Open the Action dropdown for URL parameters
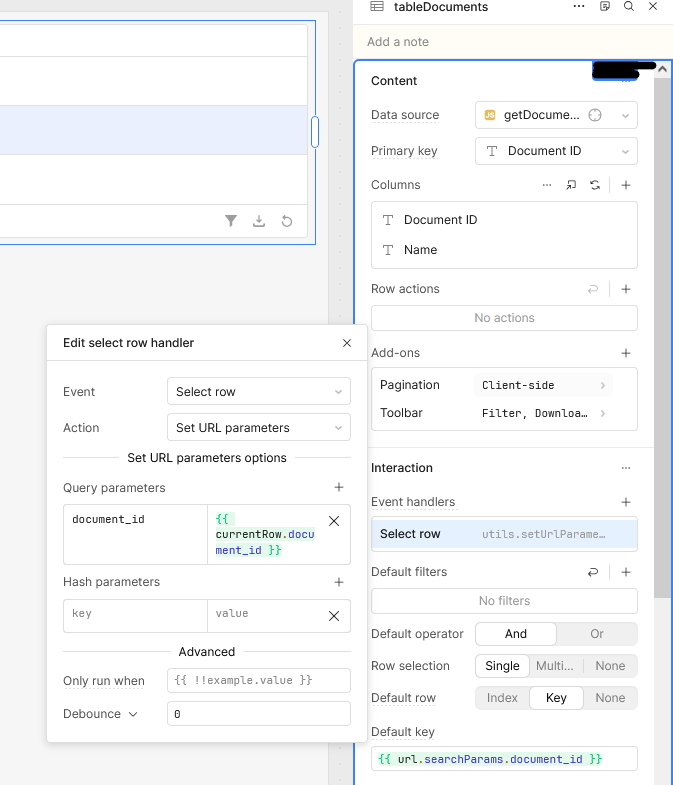Image resolution: width=673 pixels, height=785 pixels. click(x=258, y=428)
